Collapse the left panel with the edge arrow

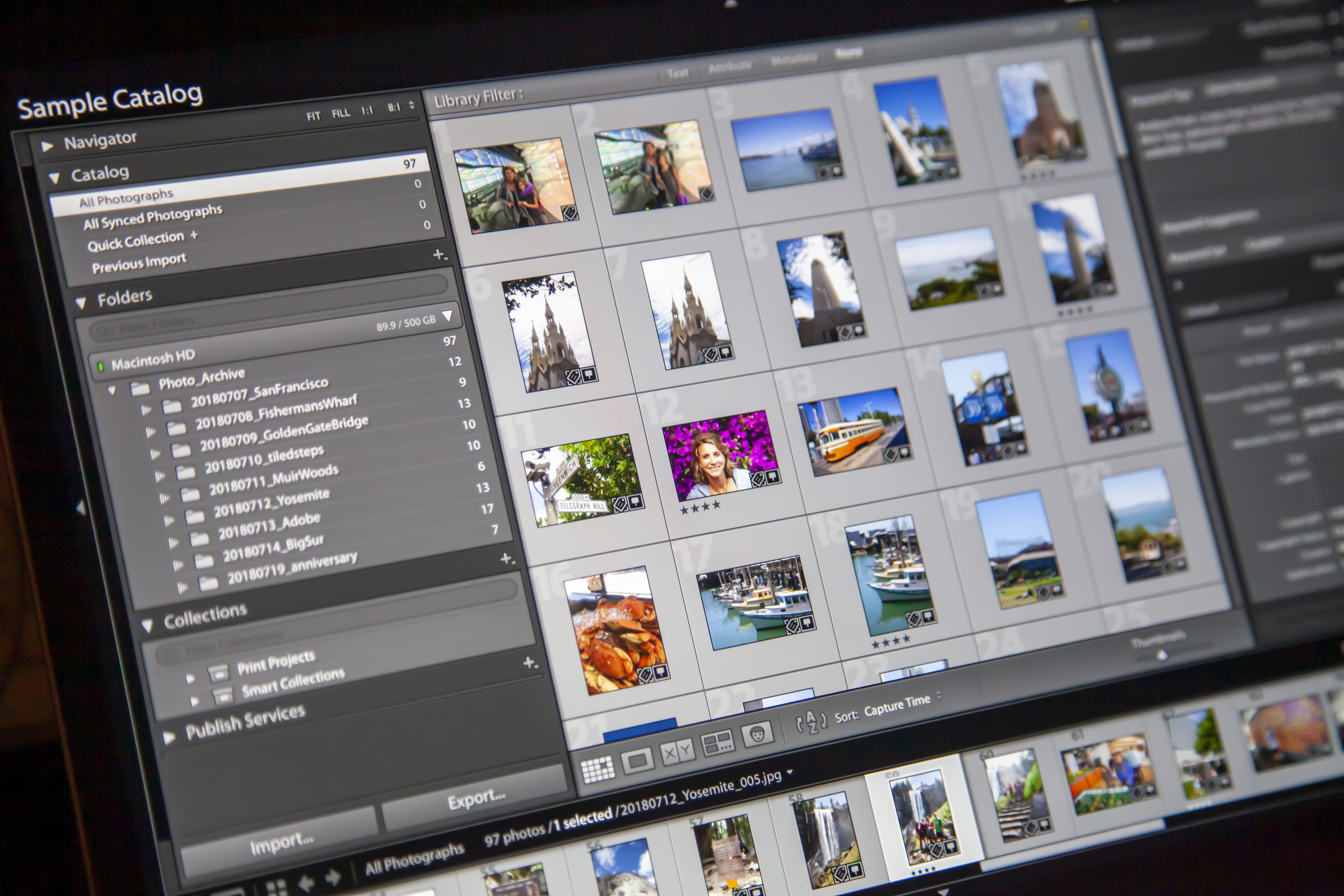(81, 507)
